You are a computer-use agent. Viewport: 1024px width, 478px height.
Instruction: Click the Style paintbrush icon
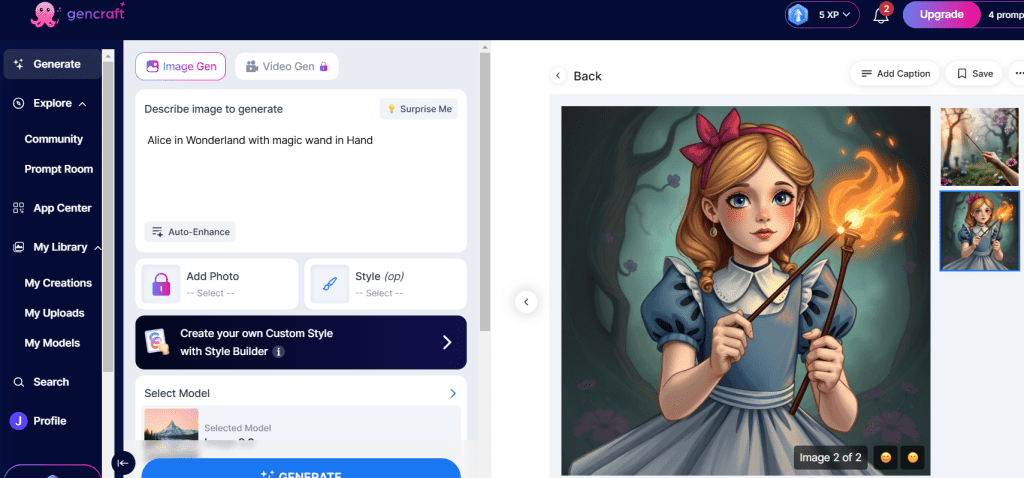click(330, 284)
